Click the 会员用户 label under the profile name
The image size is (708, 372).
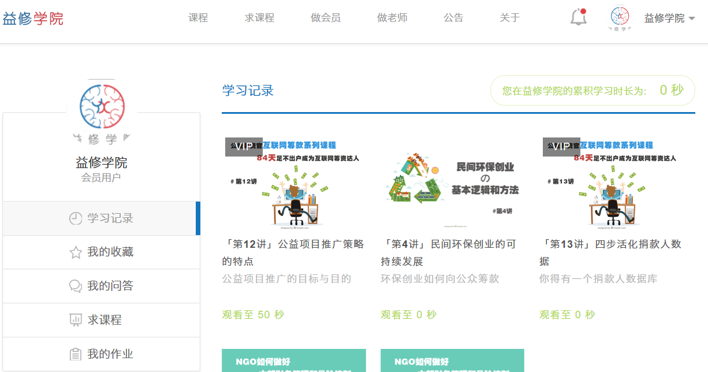coord(101,178)
